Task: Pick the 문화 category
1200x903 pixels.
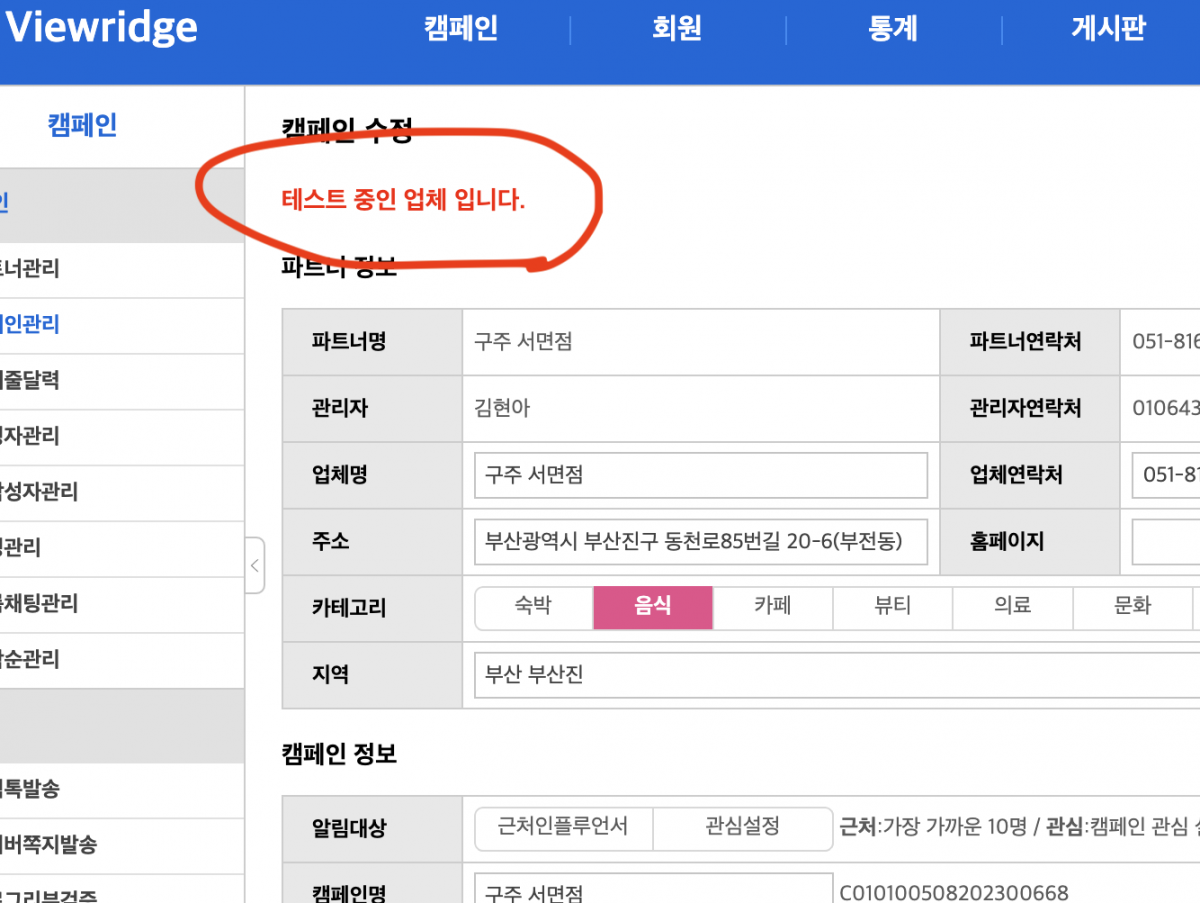Action: click(1132, 607)
